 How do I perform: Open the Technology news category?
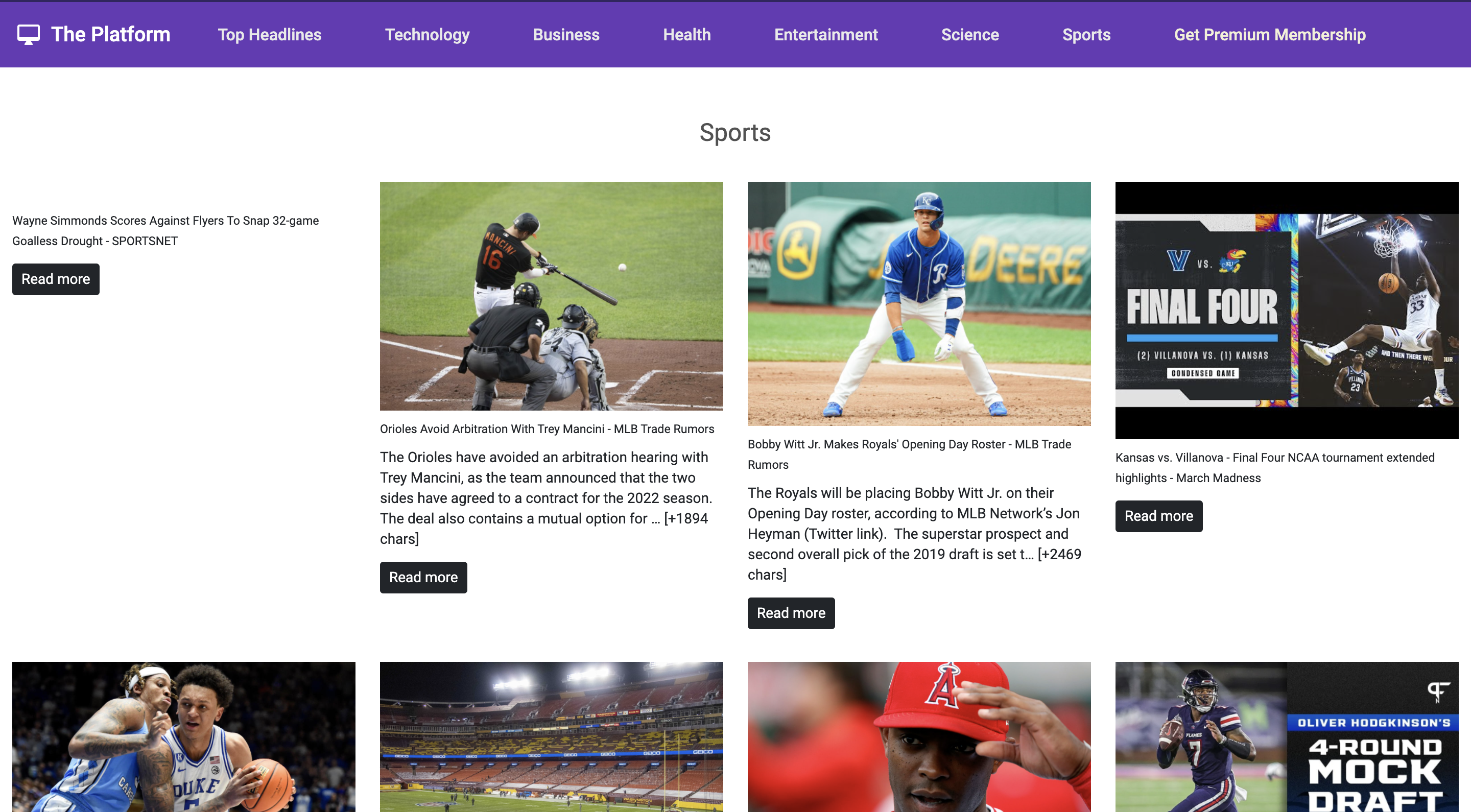(427, 35)
